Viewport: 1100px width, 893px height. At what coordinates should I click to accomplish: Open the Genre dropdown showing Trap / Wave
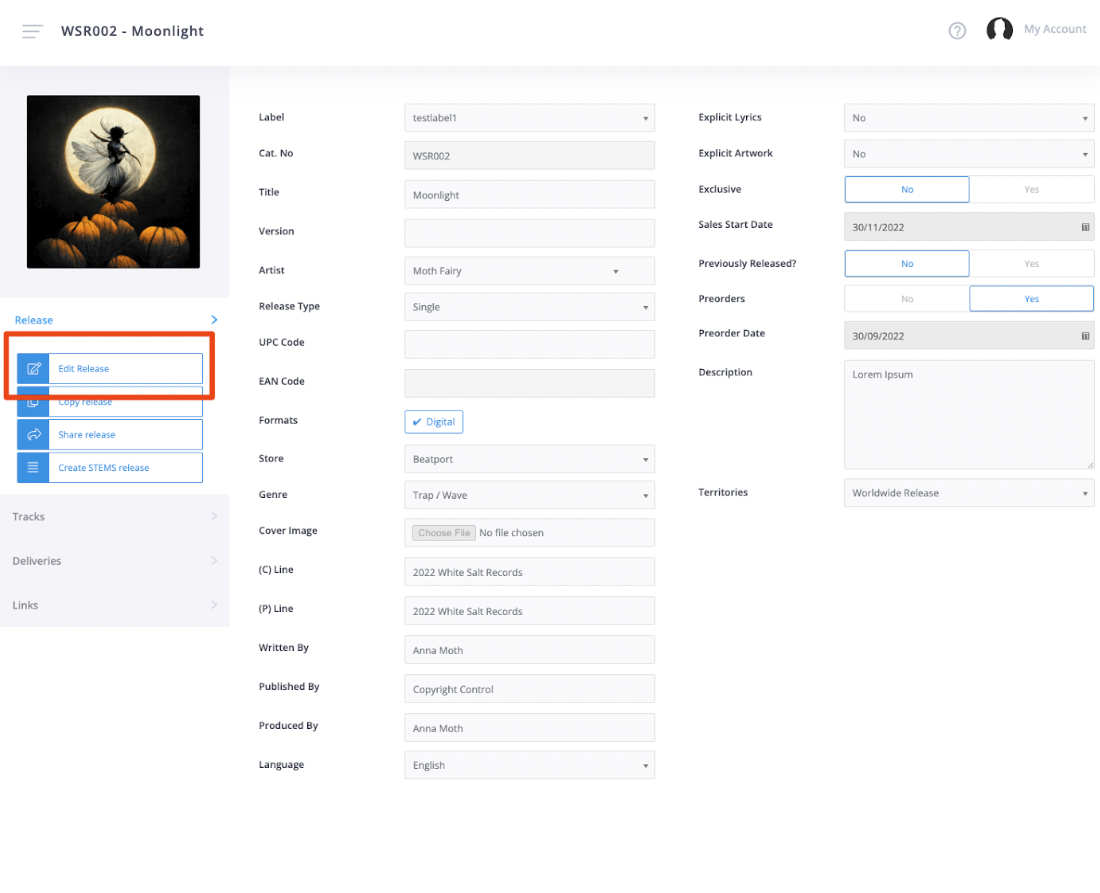pyautogui.click(x=530, y=495)
